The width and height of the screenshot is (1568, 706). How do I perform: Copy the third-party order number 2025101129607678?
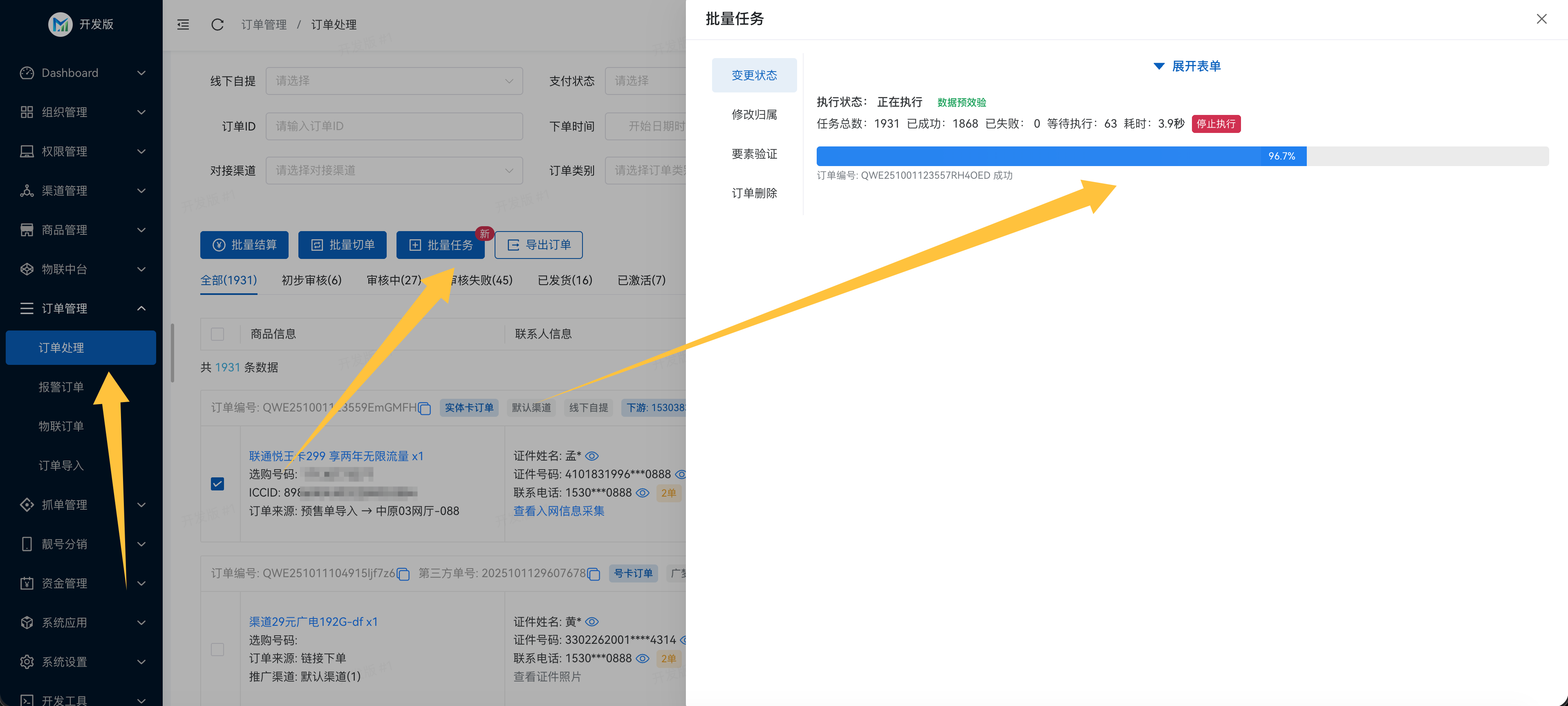[594, 574]
